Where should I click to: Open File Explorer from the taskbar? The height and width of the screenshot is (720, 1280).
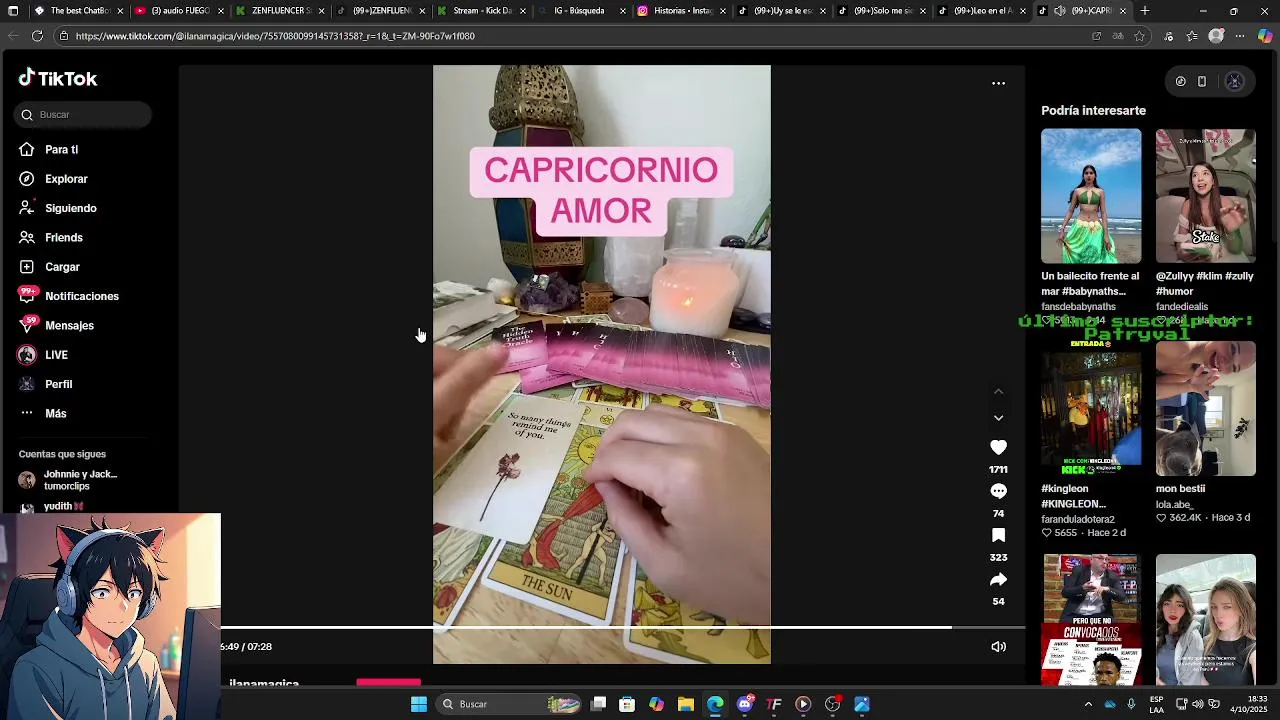tap(686, 704)
